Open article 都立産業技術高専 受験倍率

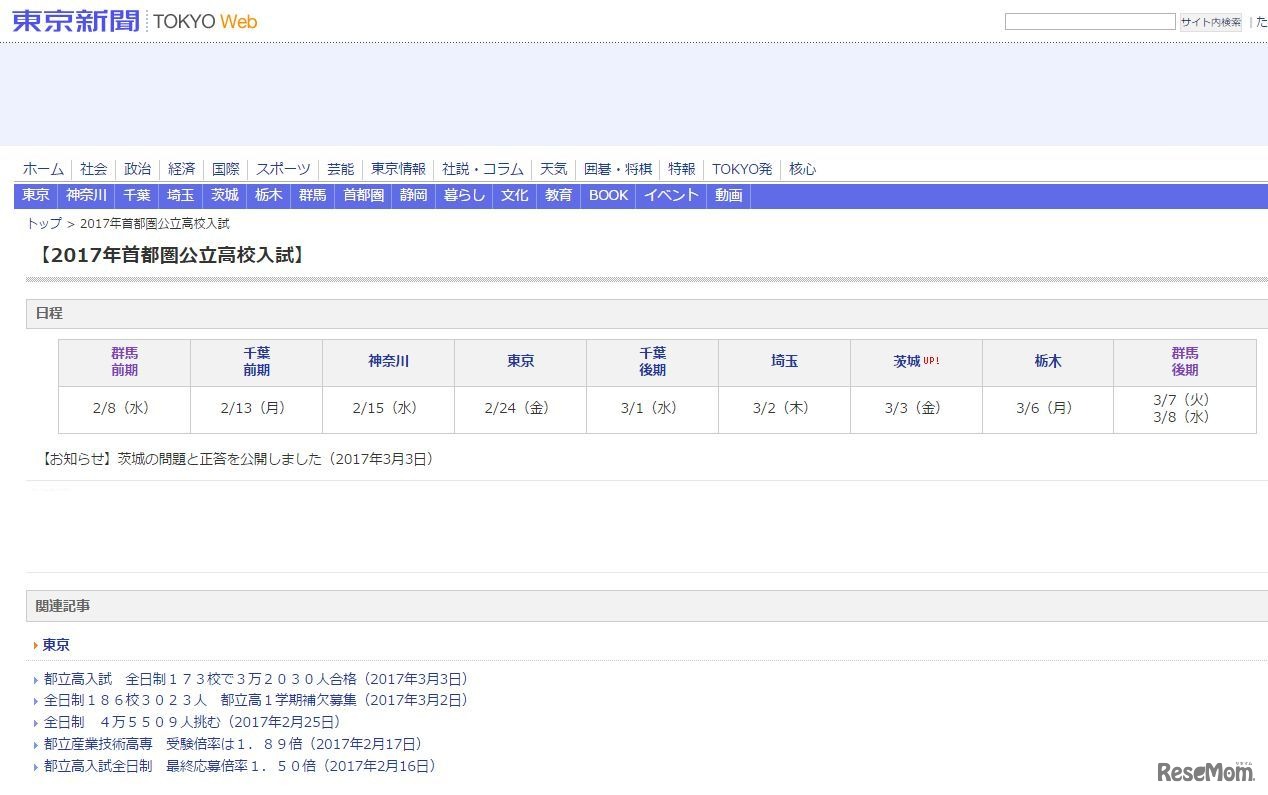(x=232, y=744)
